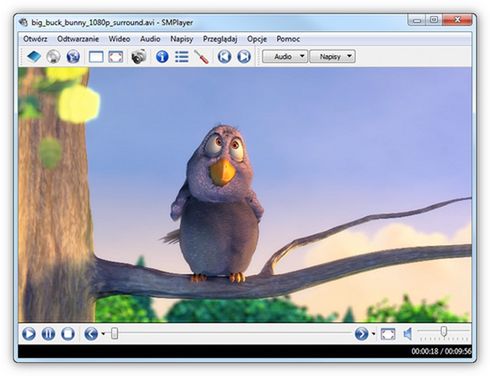This screenshot has width=490, height=376.
Task: Click the video of the bird
Action: [x=245, y=195]
